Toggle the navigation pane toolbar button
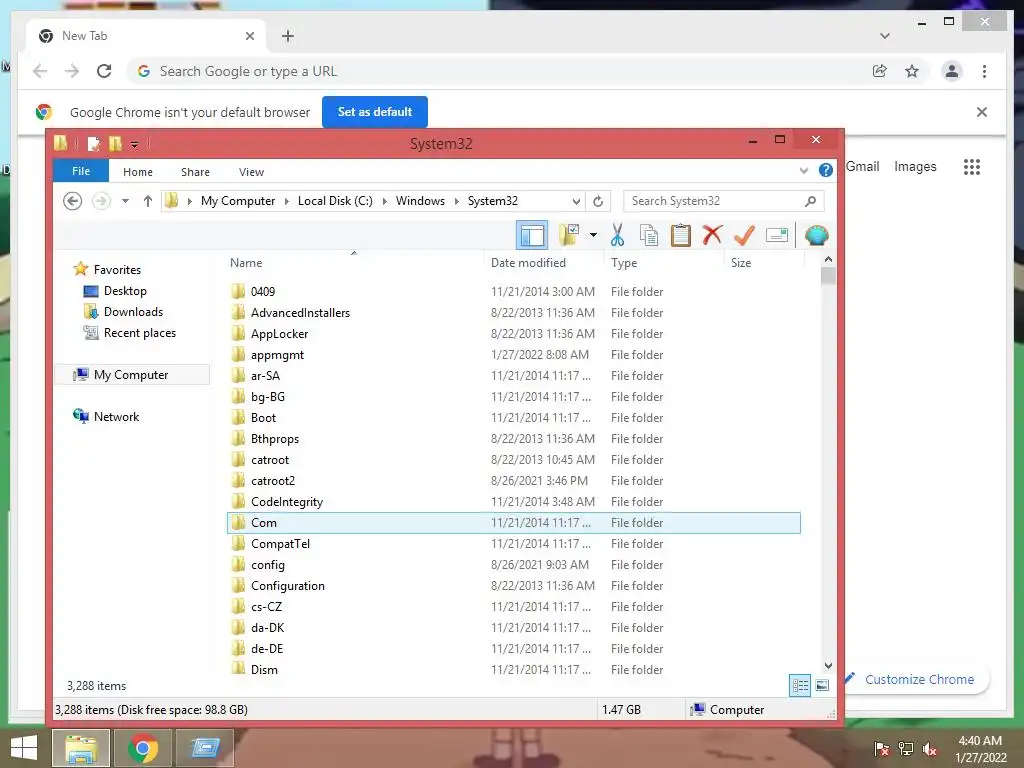 (532, 235)
